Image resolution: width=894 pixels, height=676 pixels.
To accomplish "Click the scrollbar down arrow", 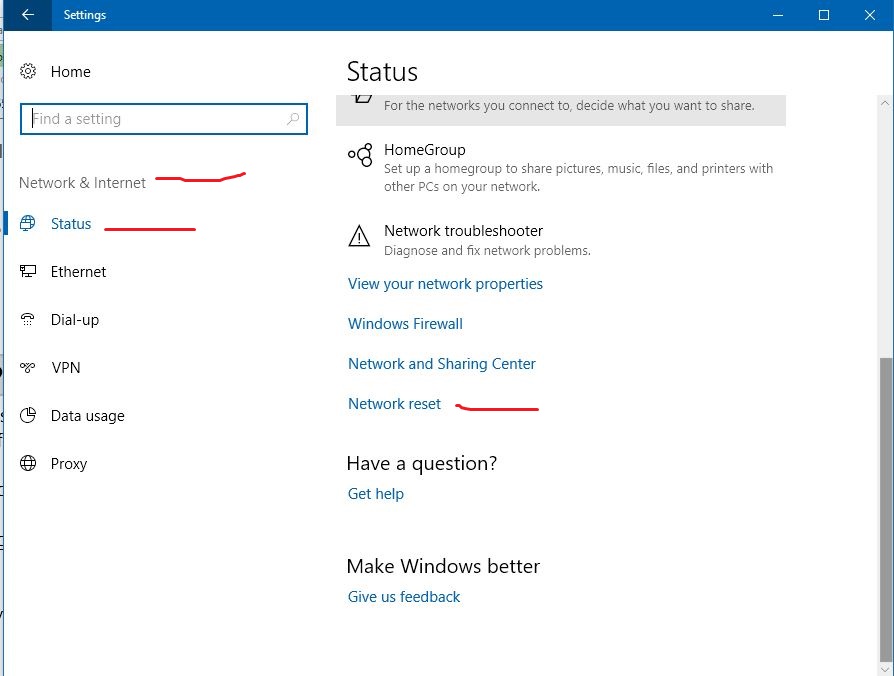I will click(885, 669).
